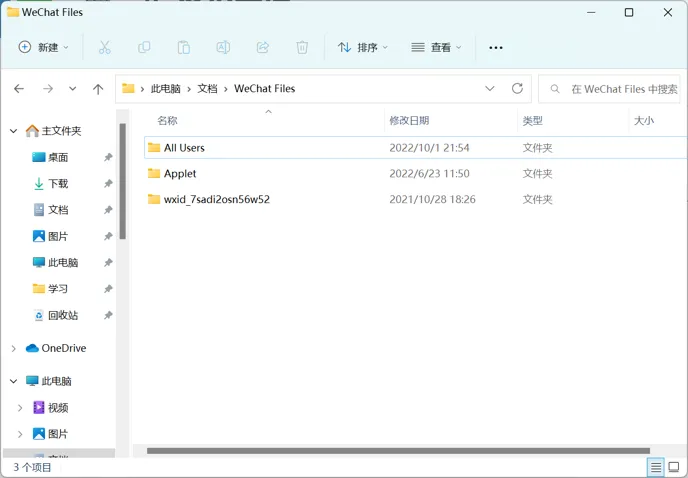Click the Copy icon in toolbar
Screen dimensions: 688x478
[144, 47]
